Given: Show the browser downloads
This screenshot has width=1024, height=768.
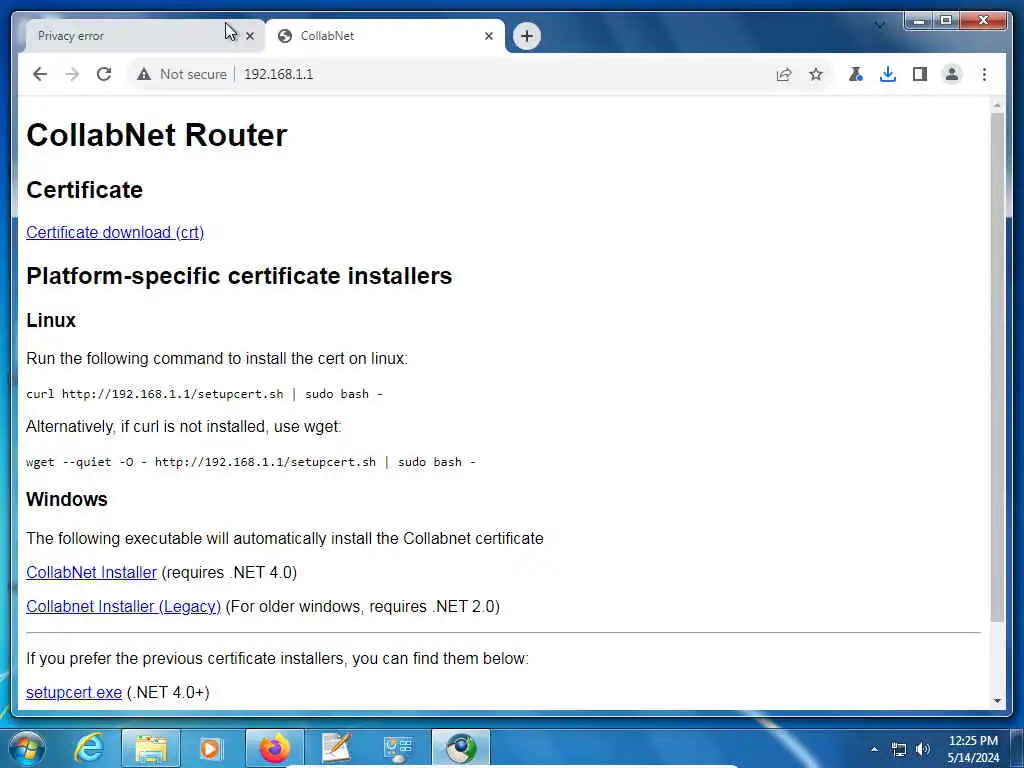Looking at the screenshot, I should coord(888,74).
